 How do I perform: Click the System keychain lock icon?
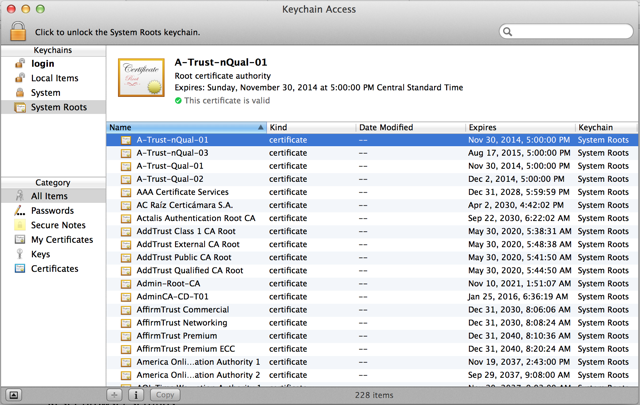20,93
